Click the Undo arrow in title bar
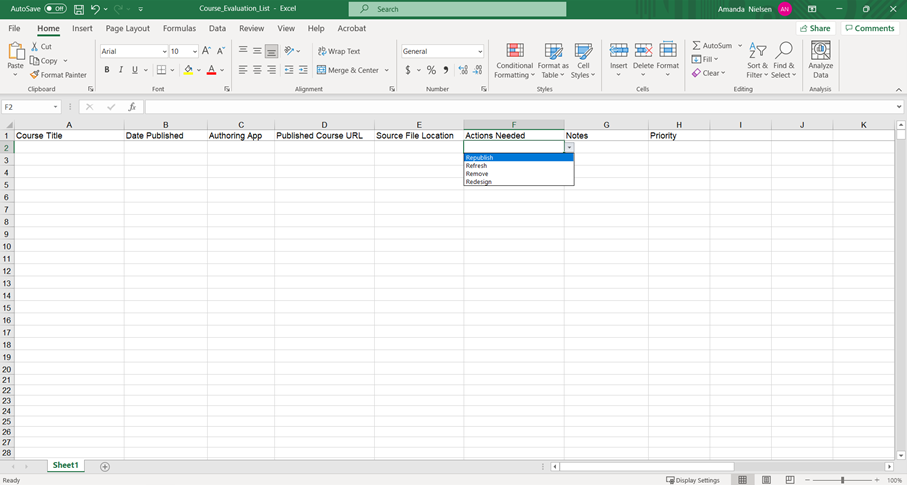The image size is (907, 485). (x=95, y=9)
